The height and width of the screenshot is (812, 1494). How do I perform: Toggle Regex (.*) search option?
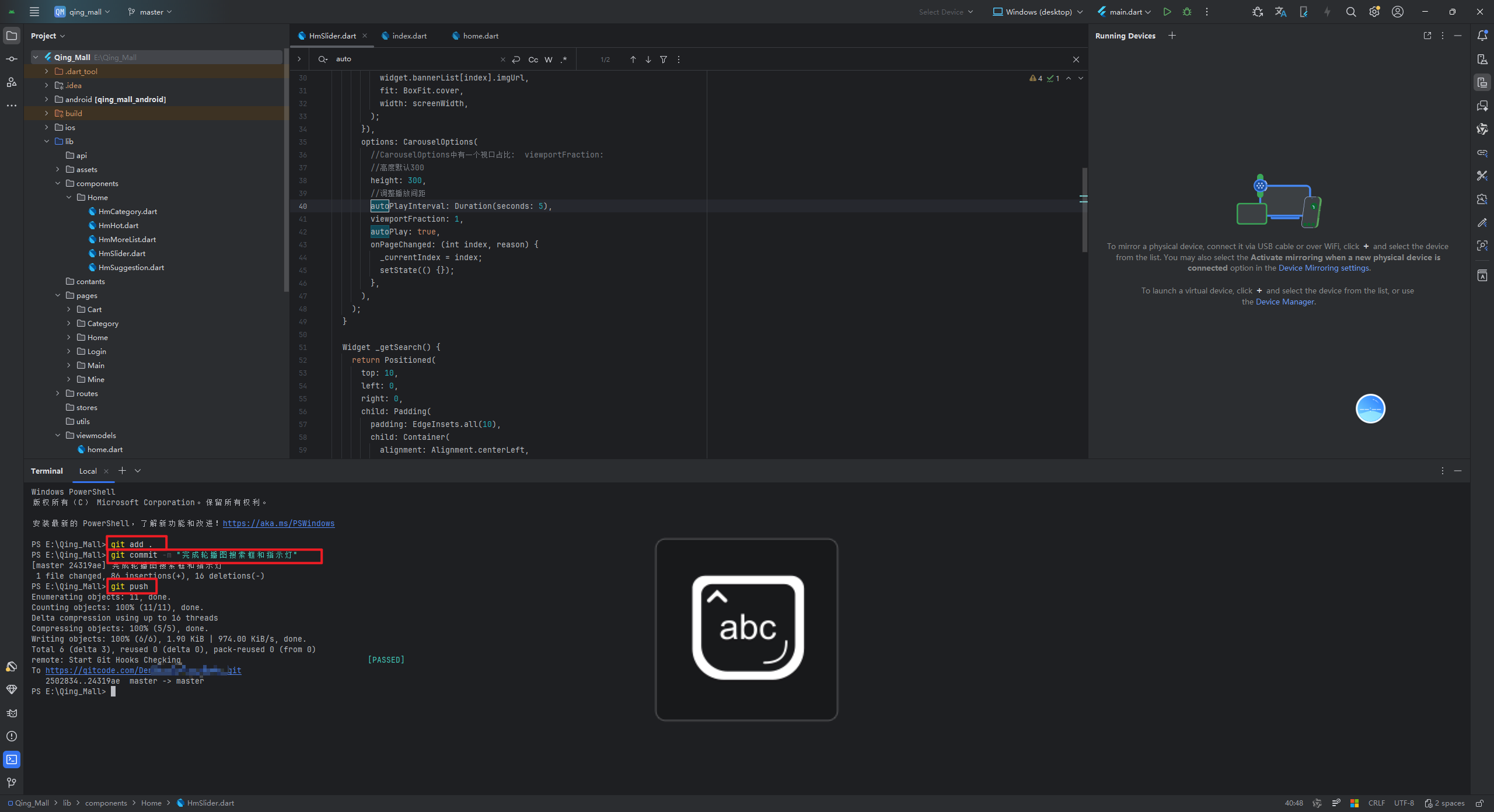(564, 60)
